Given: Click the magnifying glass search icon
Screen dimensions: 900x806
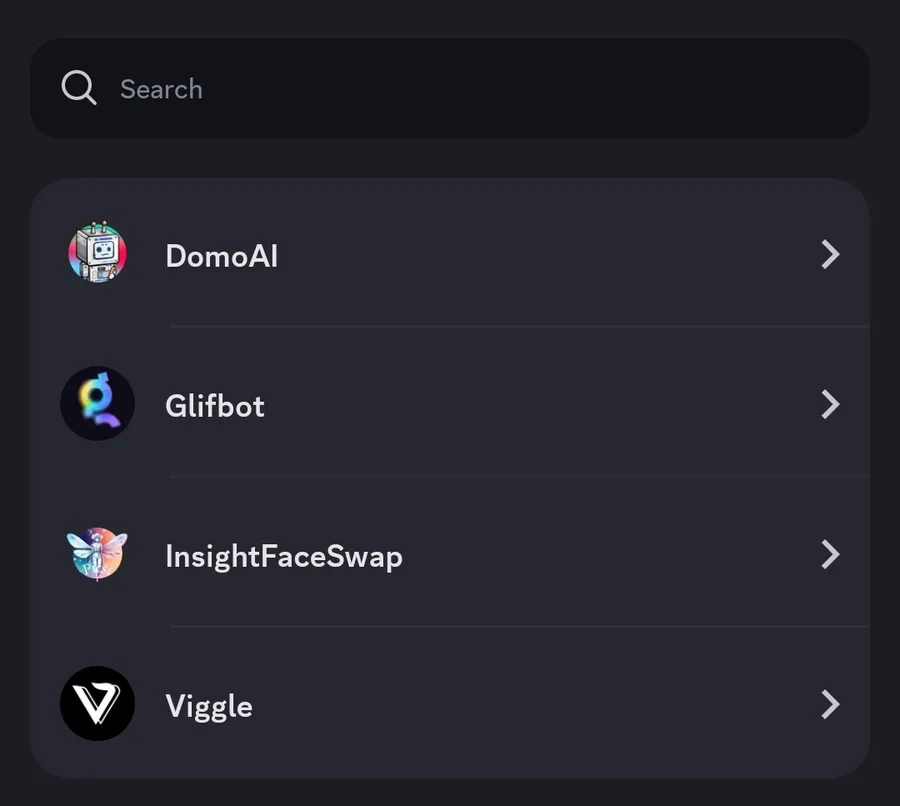Looking at the screenshot, I should pyautogui.click(x=78, y=88).
